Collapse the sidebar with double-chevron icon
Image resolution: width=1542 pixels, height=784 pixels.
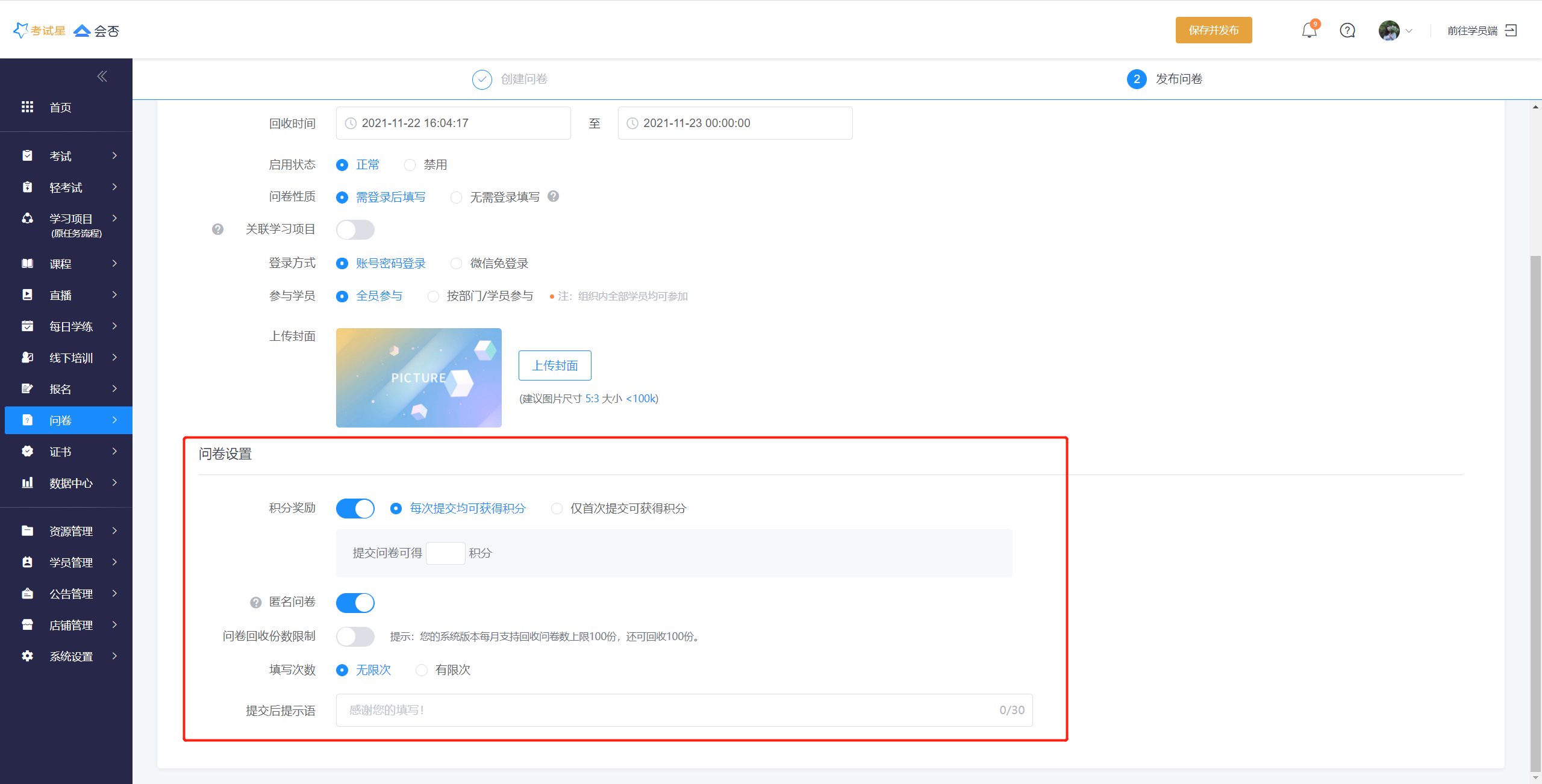tap(102, 76)
